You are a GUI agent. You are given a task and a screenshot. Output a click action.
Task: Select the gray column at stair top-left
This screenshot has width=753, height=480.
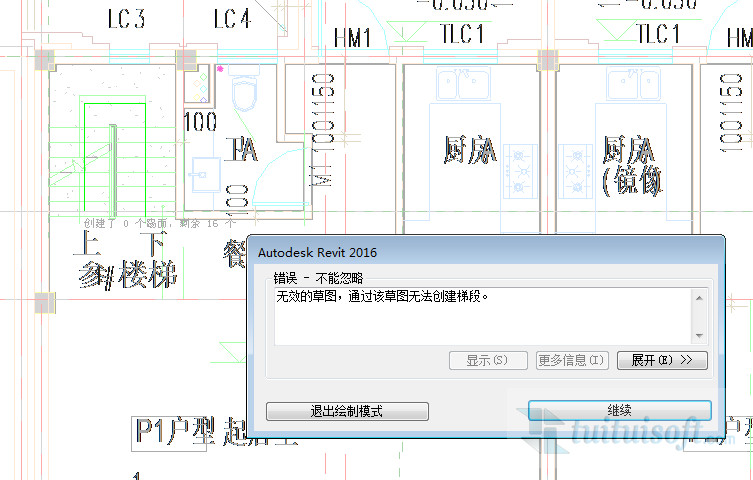click(43, 60)
